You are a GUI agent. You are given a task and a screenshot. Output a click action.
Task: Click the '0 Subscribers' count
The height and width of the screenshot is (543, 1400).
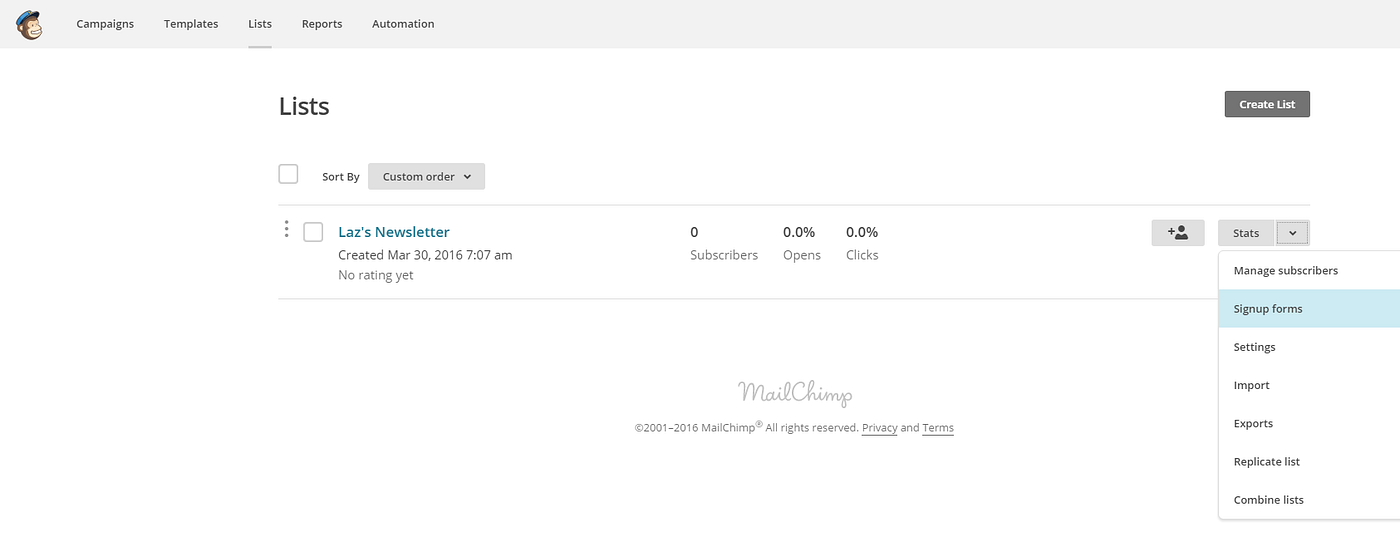click(x=724, y=243)
